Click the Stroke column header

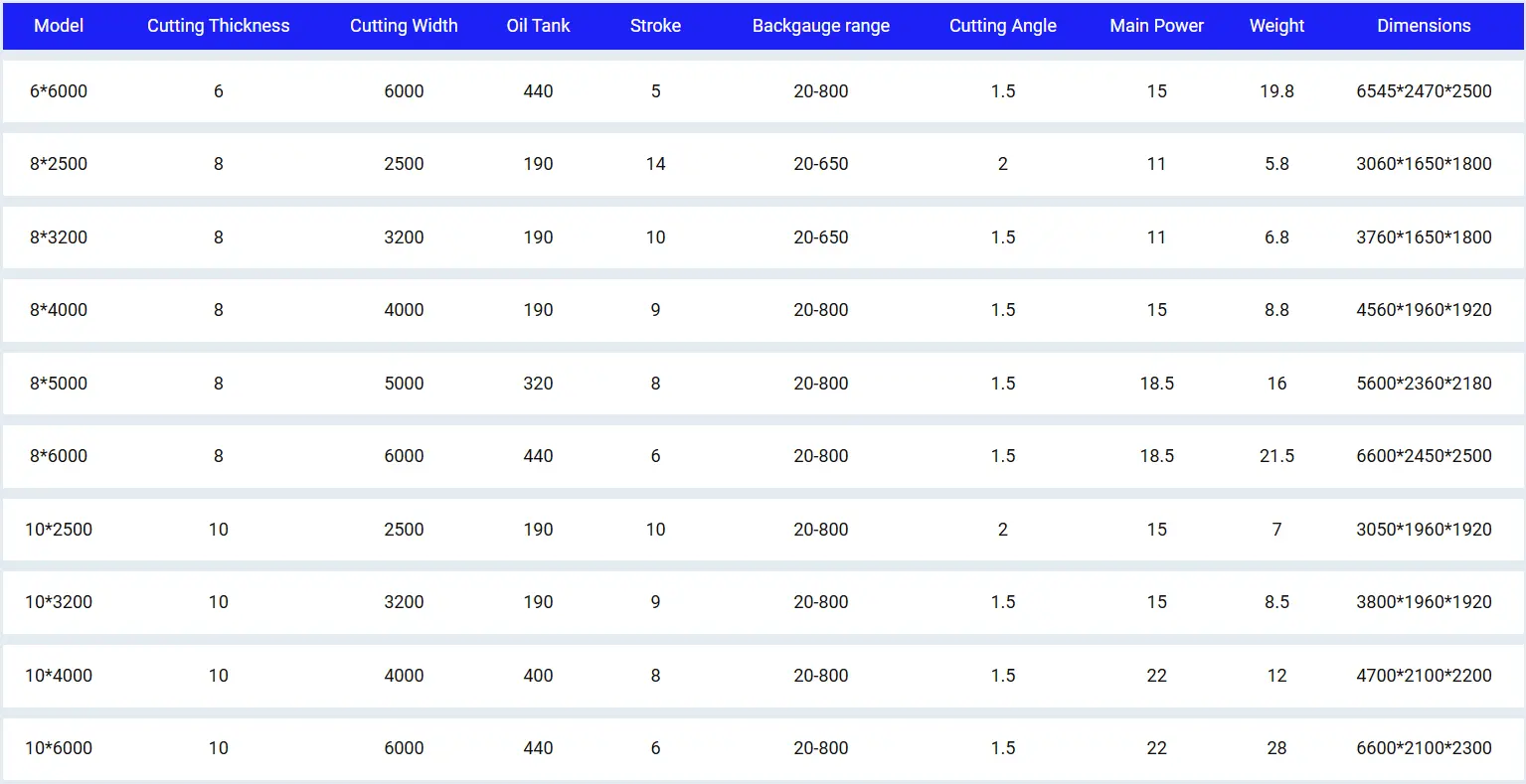pos(655,26)
